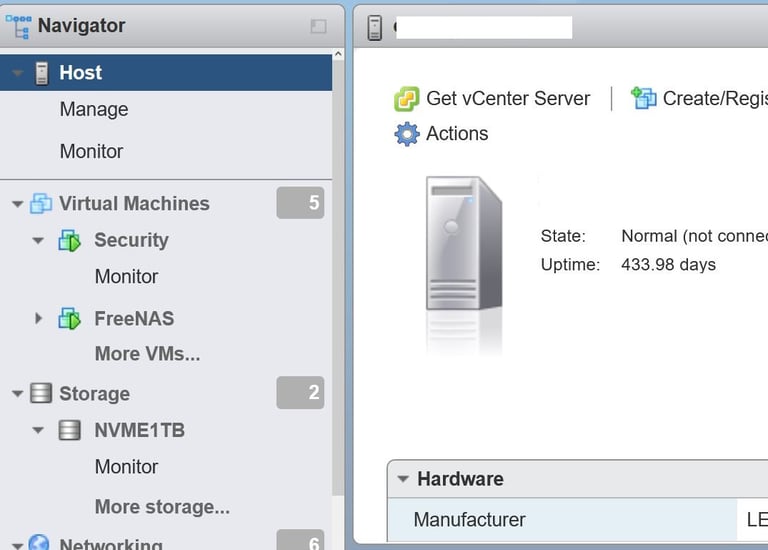Viewport: 768px width, 550px height.
Task: Click the Manufacturer row label
Action: (469, 520)
